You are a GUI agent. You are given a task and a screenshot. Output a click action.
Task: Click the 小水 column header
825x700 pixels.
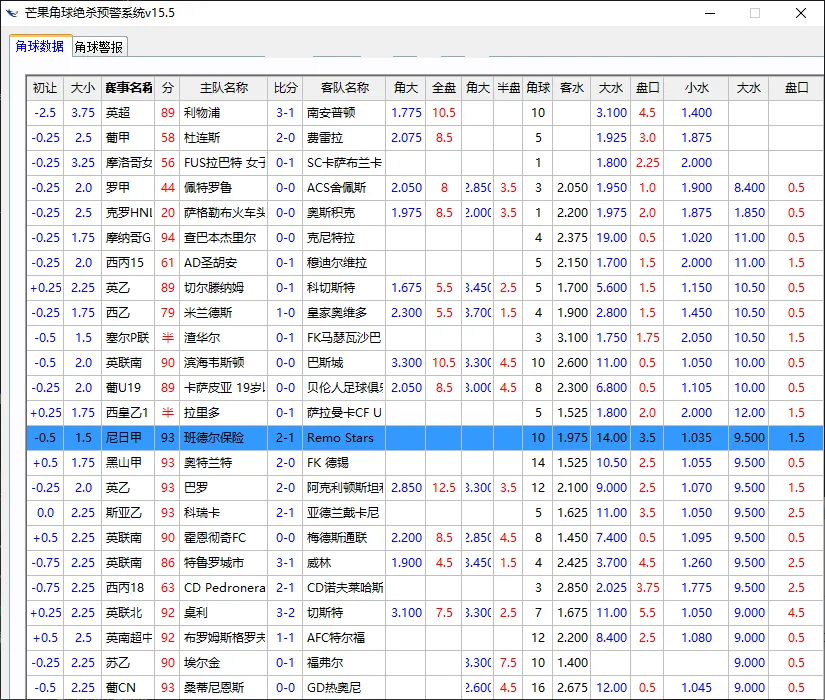point(697,87)
